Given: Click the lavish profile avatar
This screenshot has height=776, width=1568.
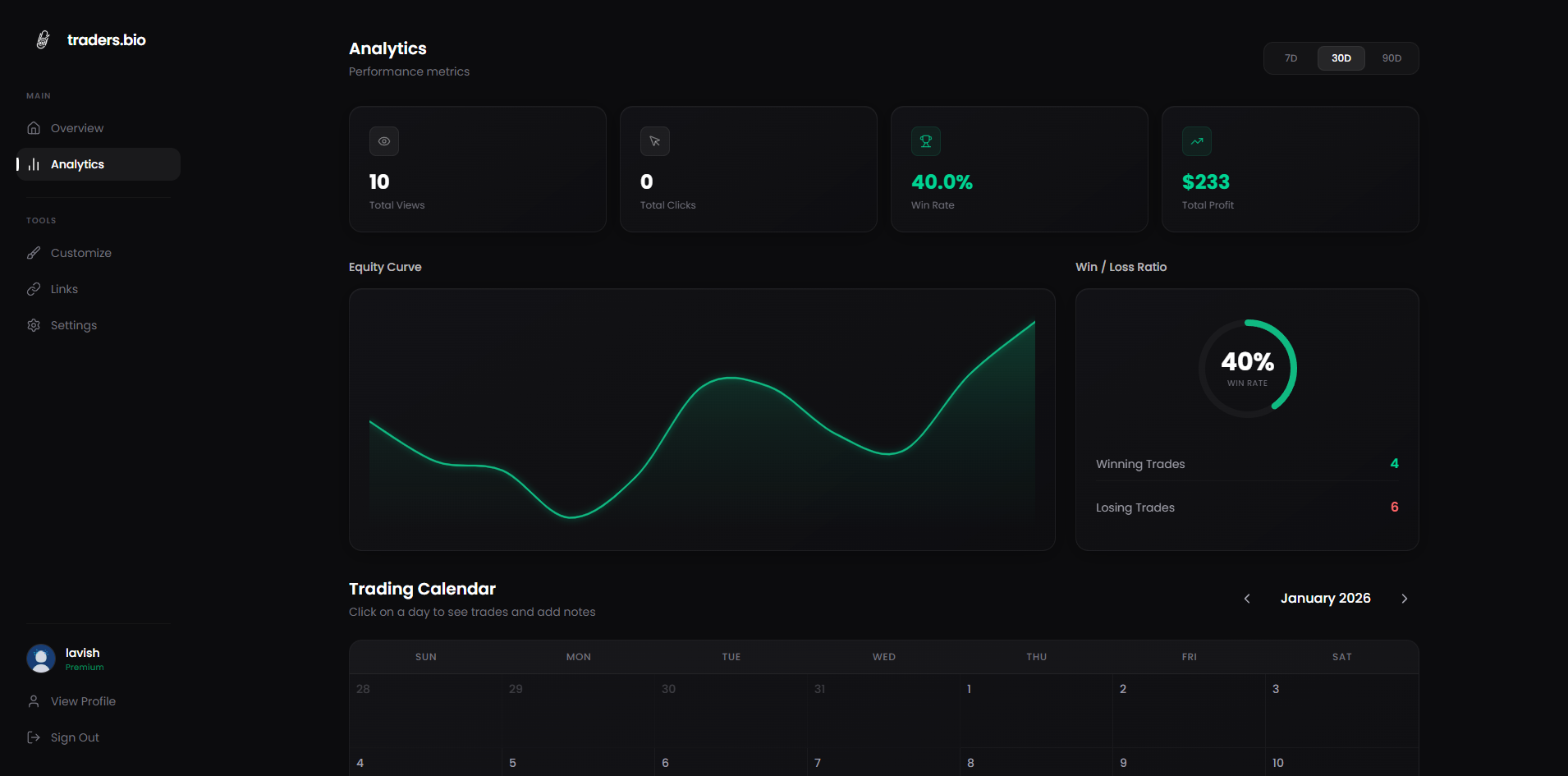Looking at the screenshot, I should point(41,659).
